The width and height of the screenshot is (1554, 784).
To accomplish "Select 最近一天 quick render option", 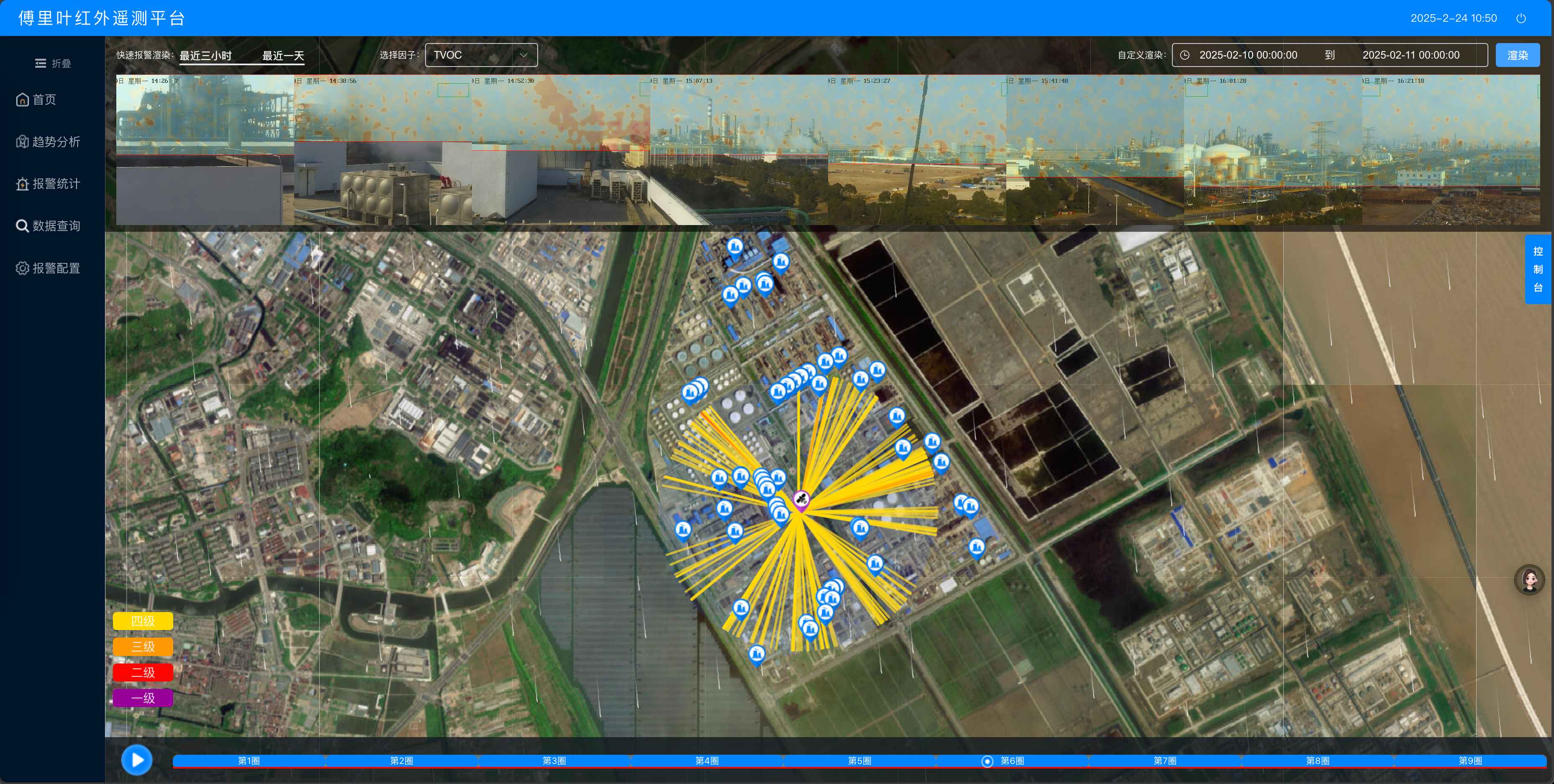I will coord(282,56).
